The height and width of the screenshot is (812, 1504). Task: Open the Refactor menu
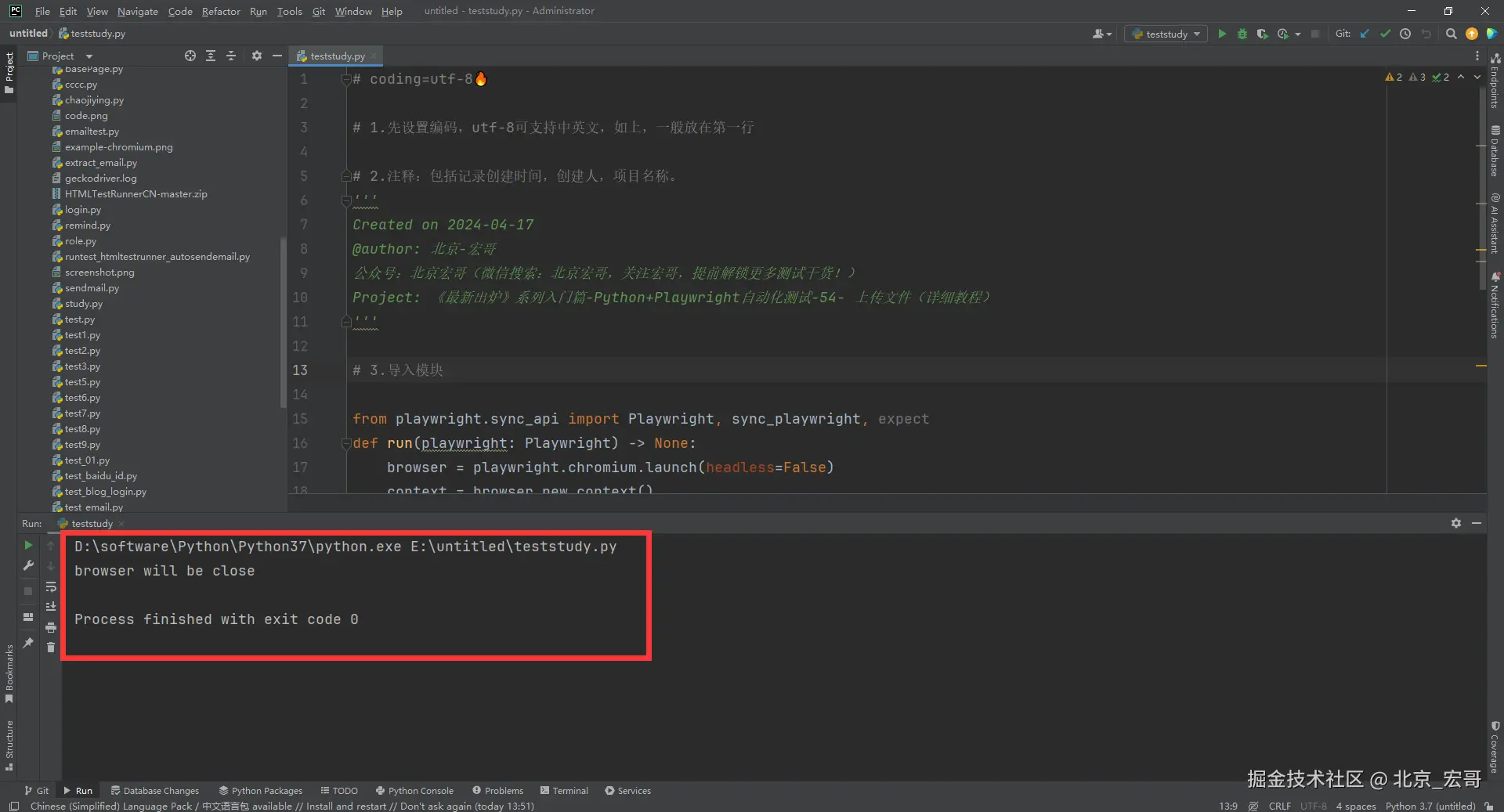[221, 11]
